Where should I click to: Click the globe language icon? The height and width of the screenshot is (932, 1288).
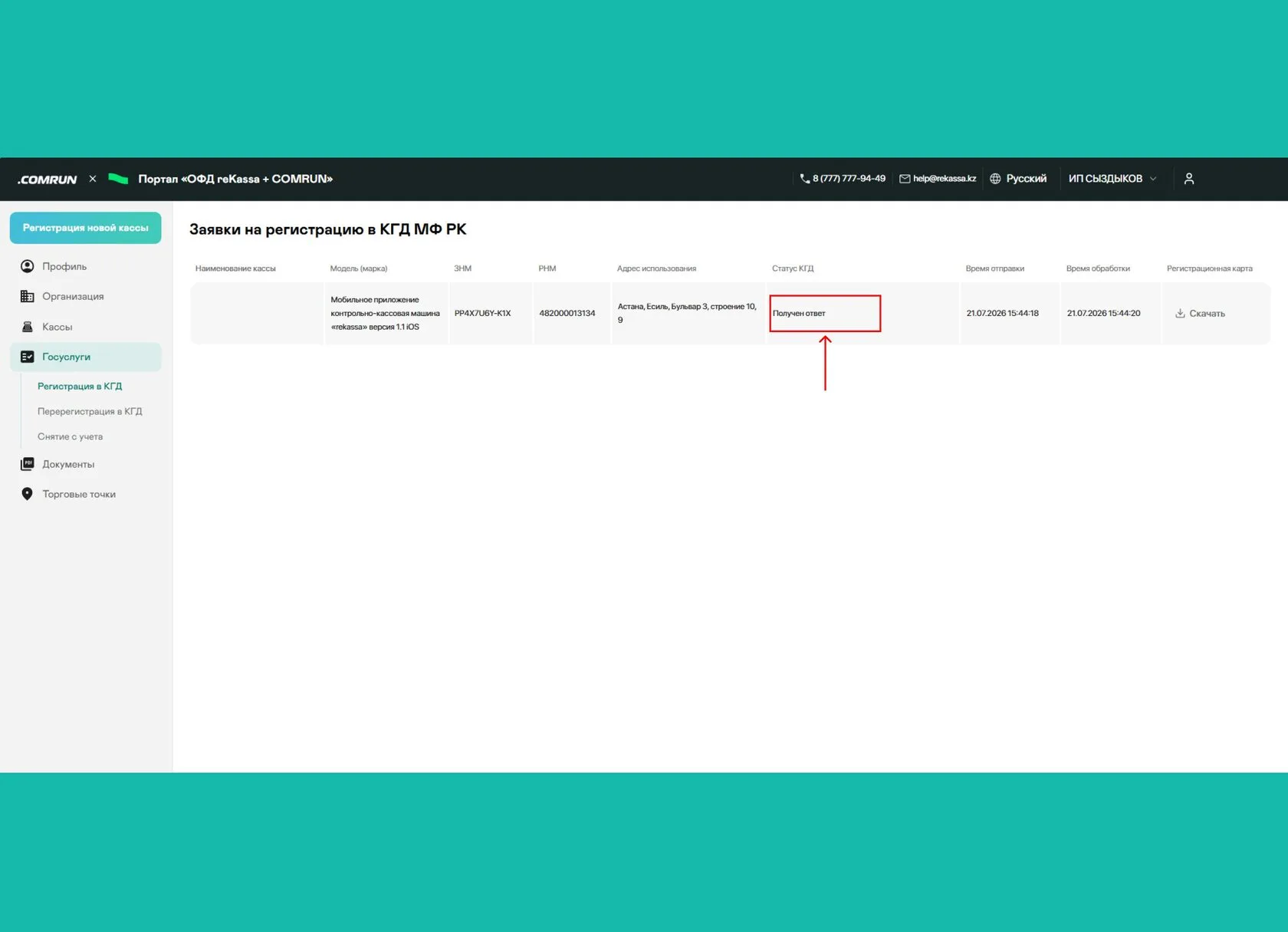[x=995, y=179]
